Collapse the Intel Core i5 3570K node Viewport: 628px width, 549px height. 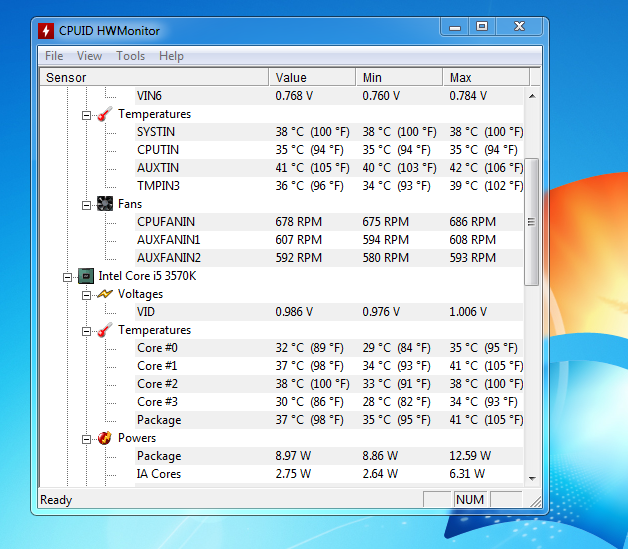[x=67, y=278]
